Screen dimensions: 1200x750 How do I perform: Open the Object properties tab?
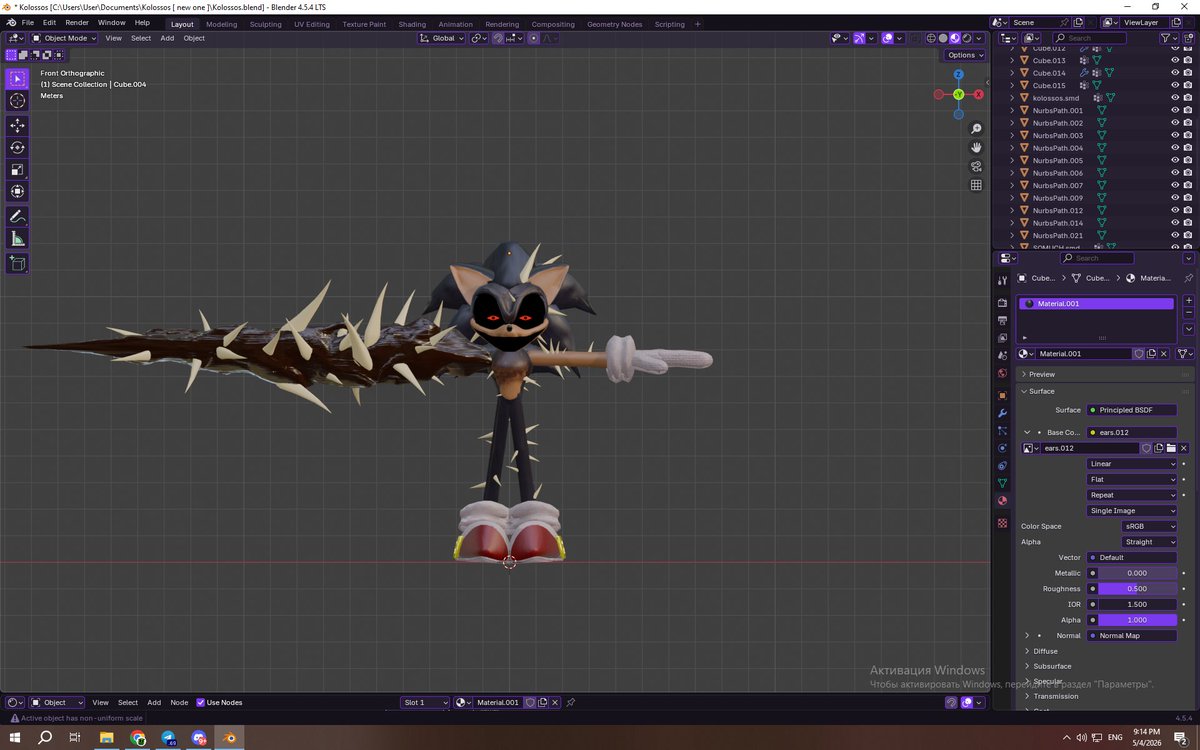[x=1002, y=395]
